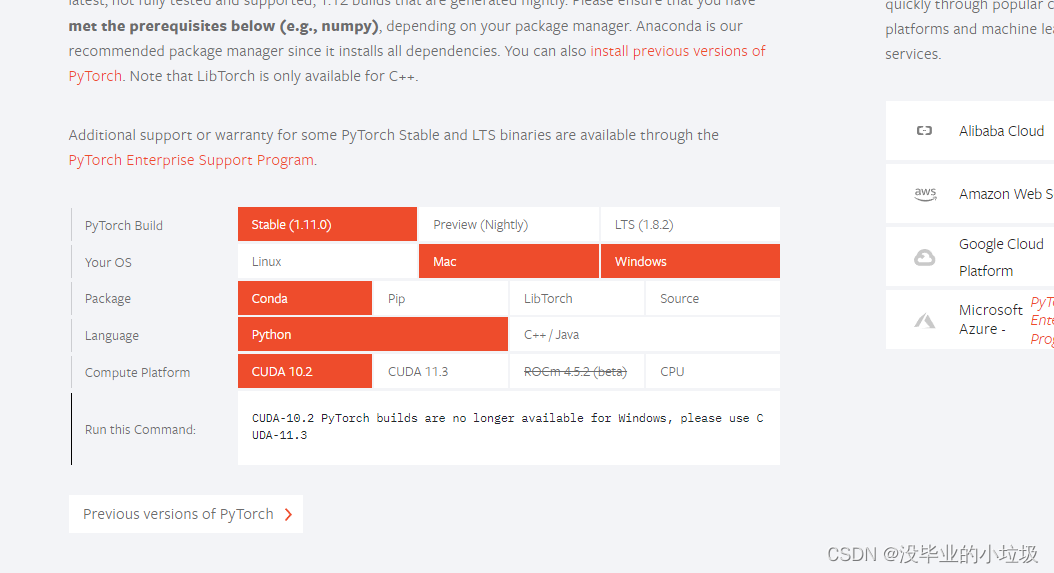Click the PyTorch Build row label
The width and height of the screenshot is (1054, 573).
coord(124,225)
